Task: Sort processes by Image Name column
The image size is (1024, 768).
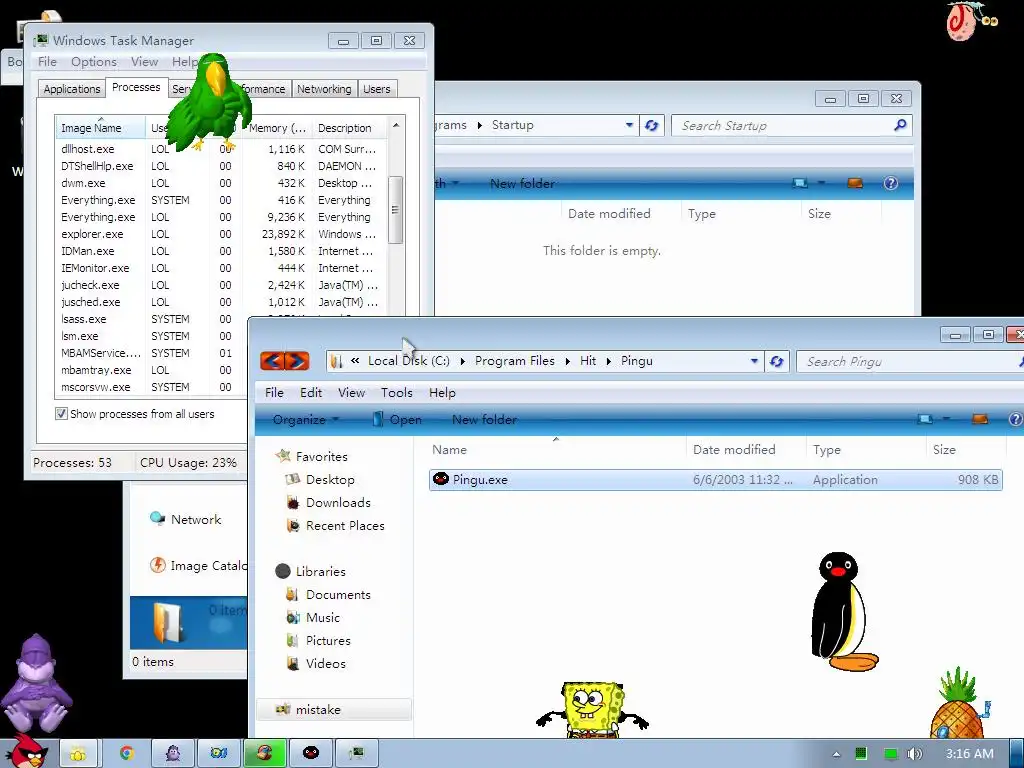Action: [101, 128]
